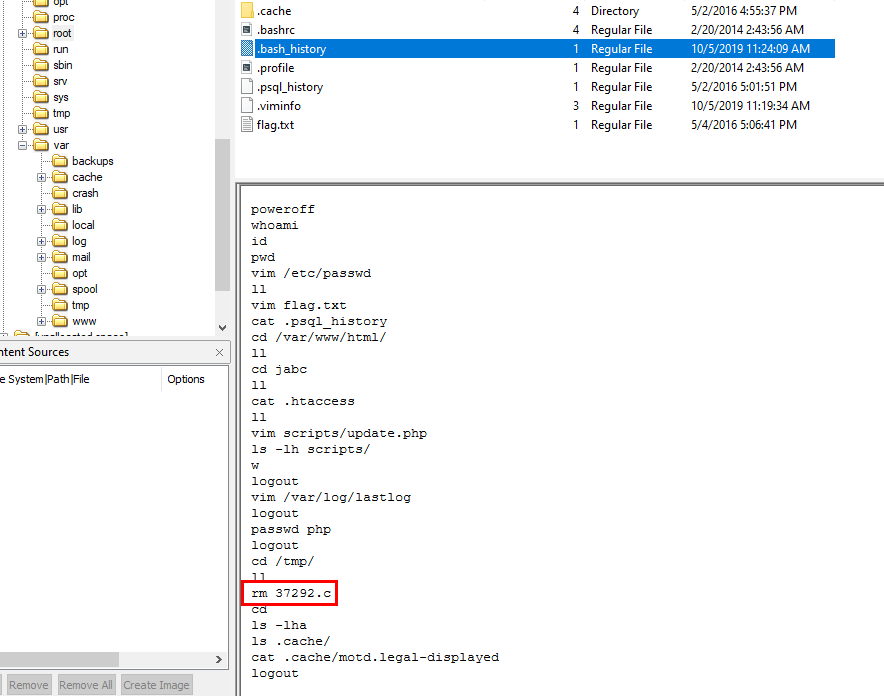Select the var folder icon
Viewport: 884px width, 696px height.
(41, 145)
